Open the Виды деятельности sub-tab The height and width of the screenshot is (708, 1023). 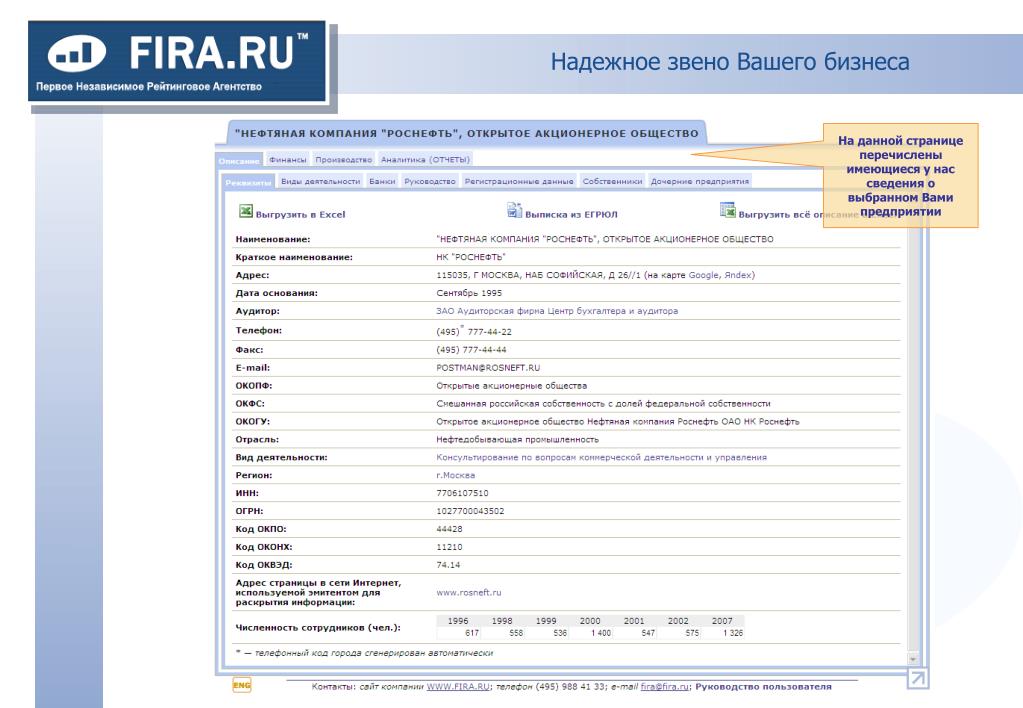tap(320, 181)
